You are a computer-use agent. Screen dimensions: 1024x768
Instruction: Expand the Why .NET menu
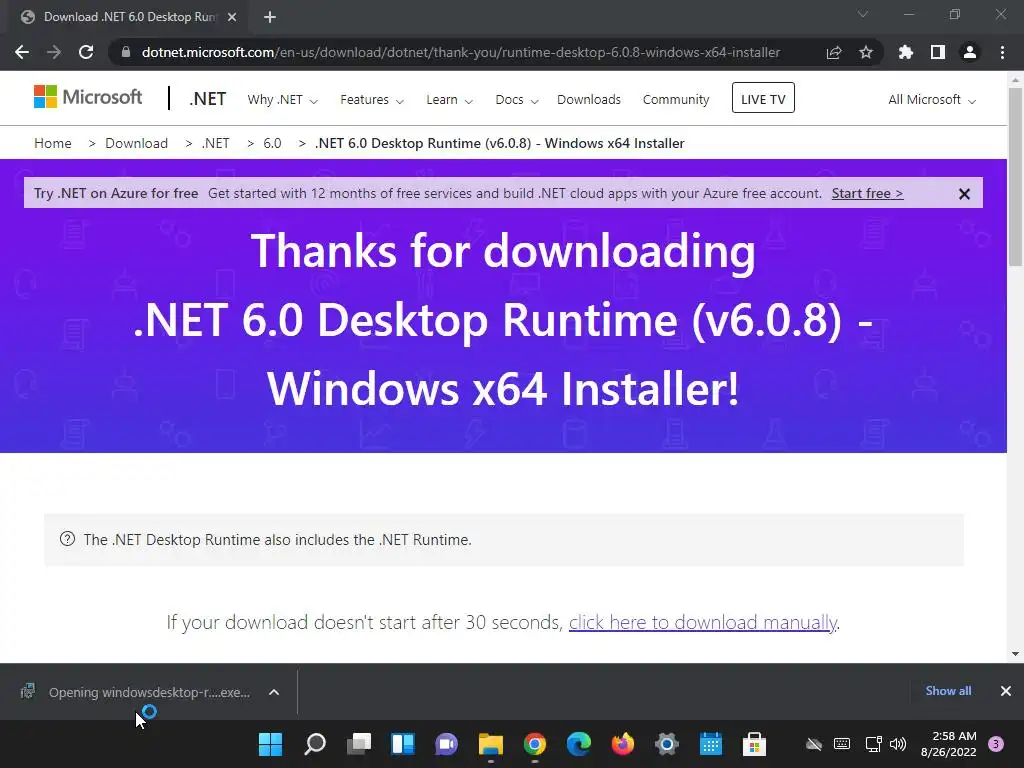pos(282,100)
